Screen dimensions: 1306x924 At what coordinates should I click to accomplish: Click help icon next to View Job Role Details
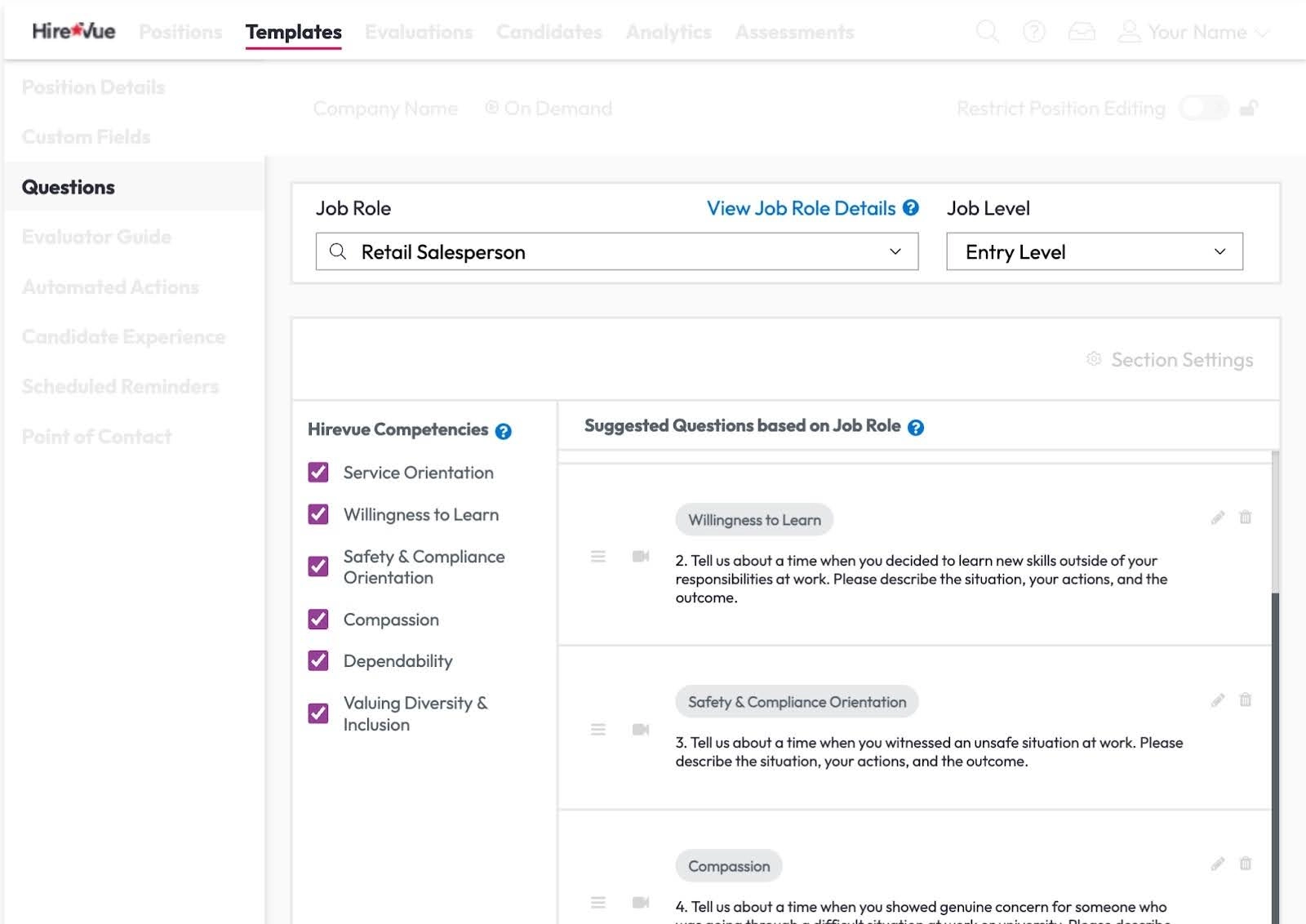click(x=911, y=208)
